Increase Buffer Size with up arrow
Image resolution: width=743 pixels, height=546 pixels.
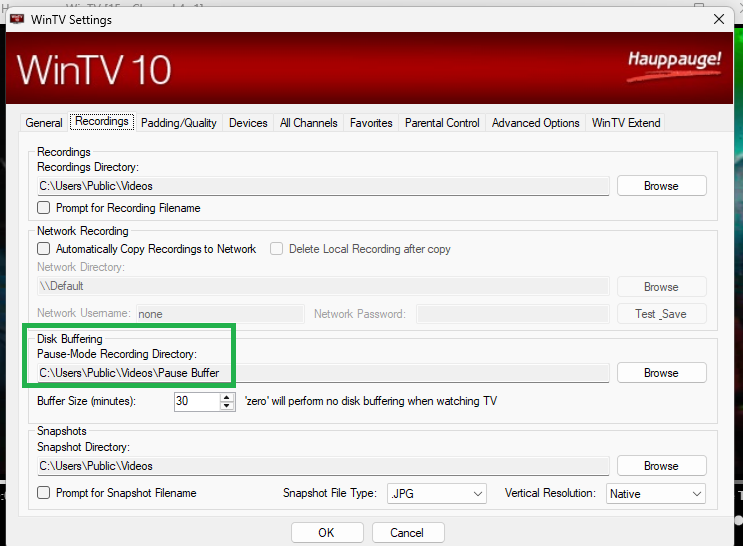coord(227,397)
